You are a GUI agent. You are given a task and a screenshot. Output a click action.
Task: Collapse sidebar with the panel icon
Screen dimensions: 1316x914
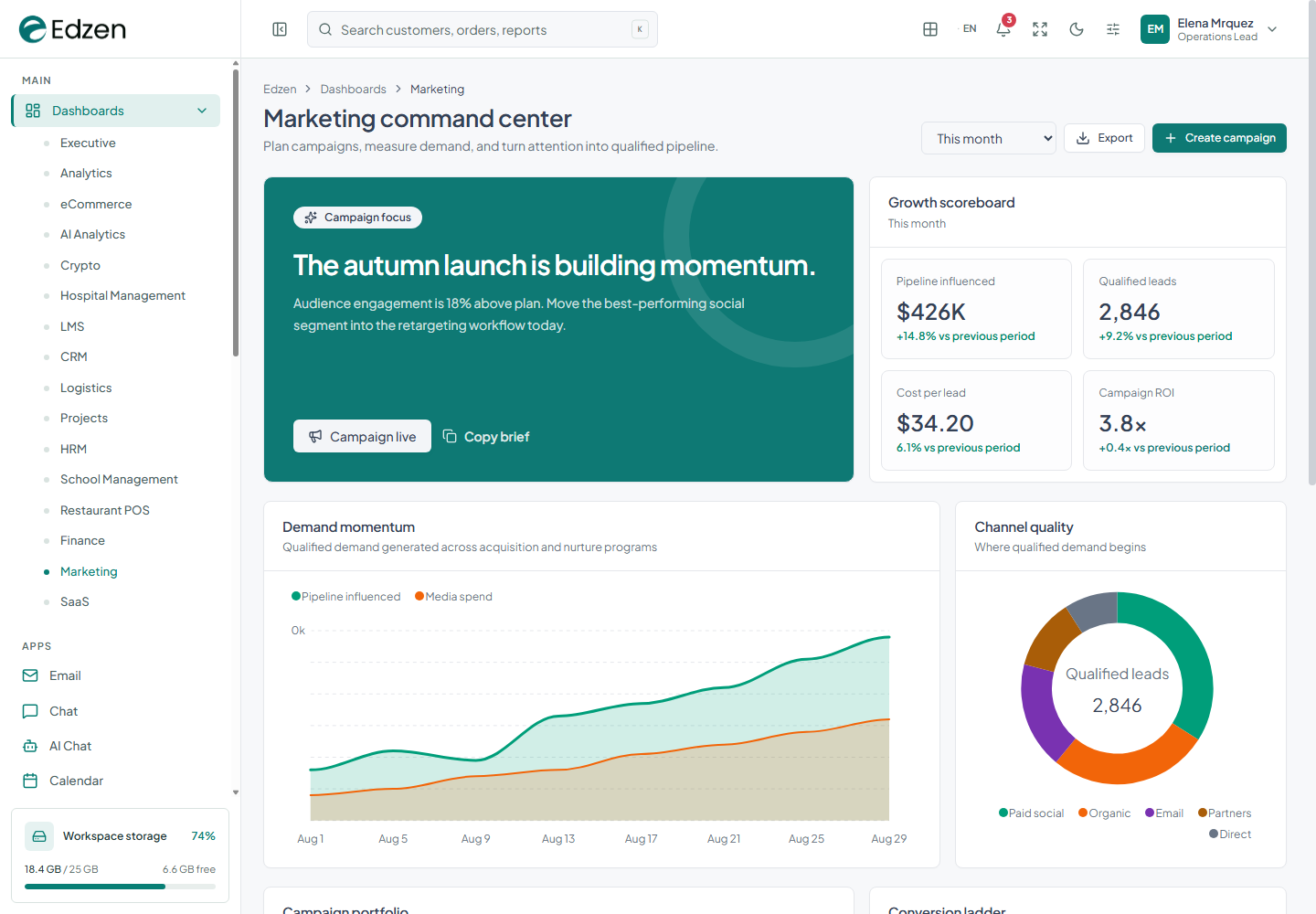tap(280, 29)
